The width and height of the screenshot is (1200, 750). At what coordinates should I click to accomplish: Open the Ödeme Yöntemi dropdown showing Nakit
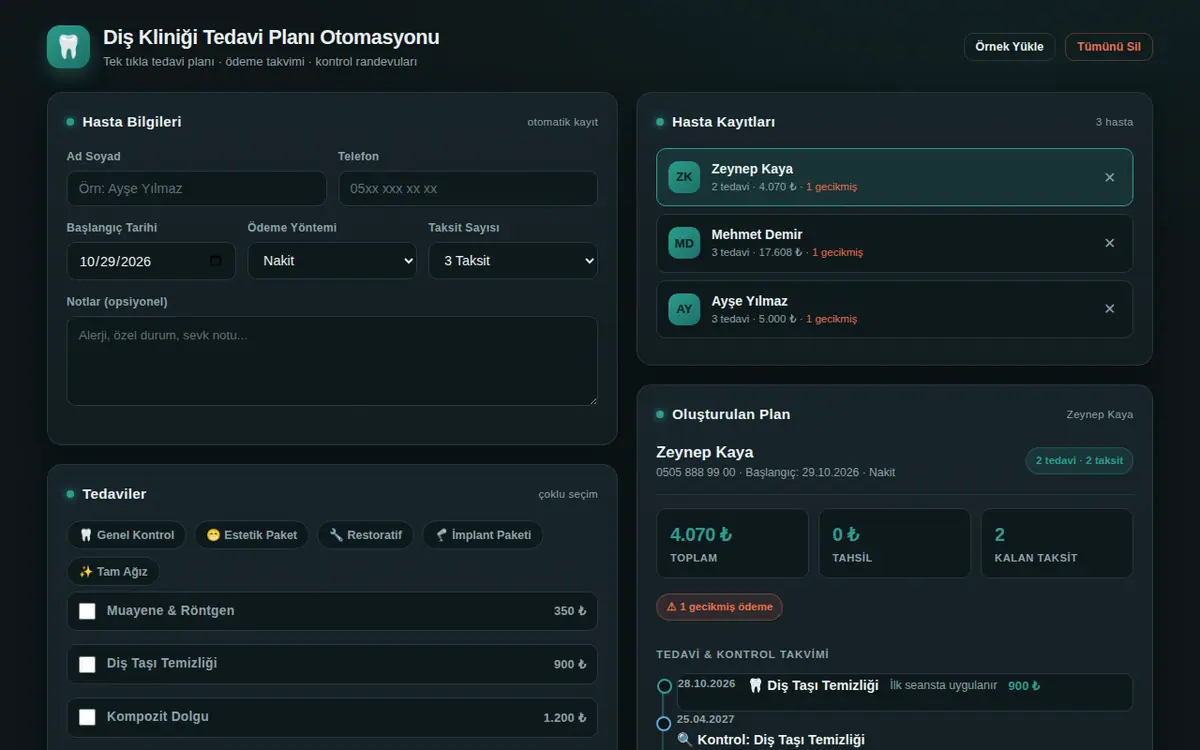[332, 261]
